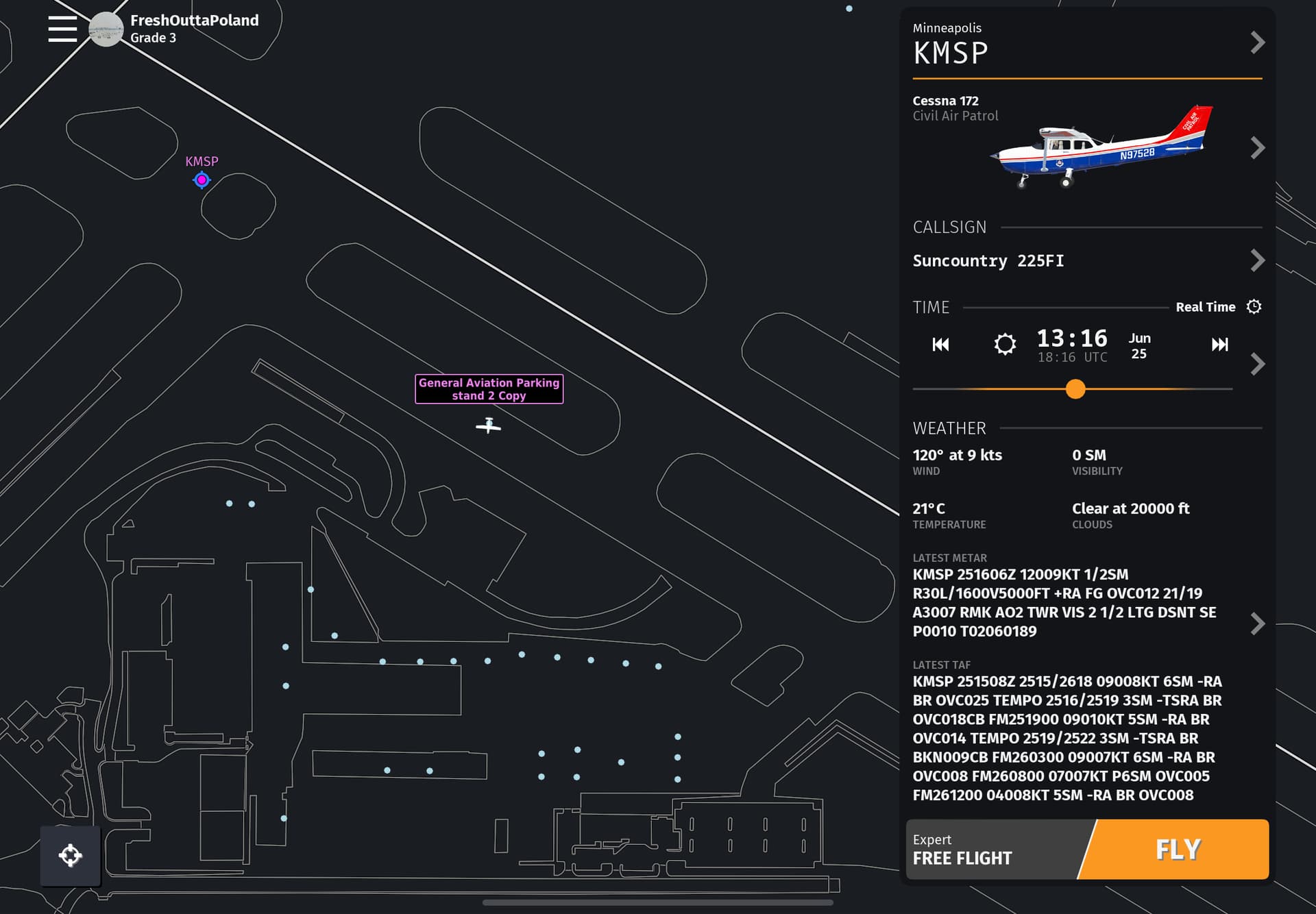The image size is (1316, 914).
Task: Click the FreshOuttaPoland username
Action: (195, 21)
